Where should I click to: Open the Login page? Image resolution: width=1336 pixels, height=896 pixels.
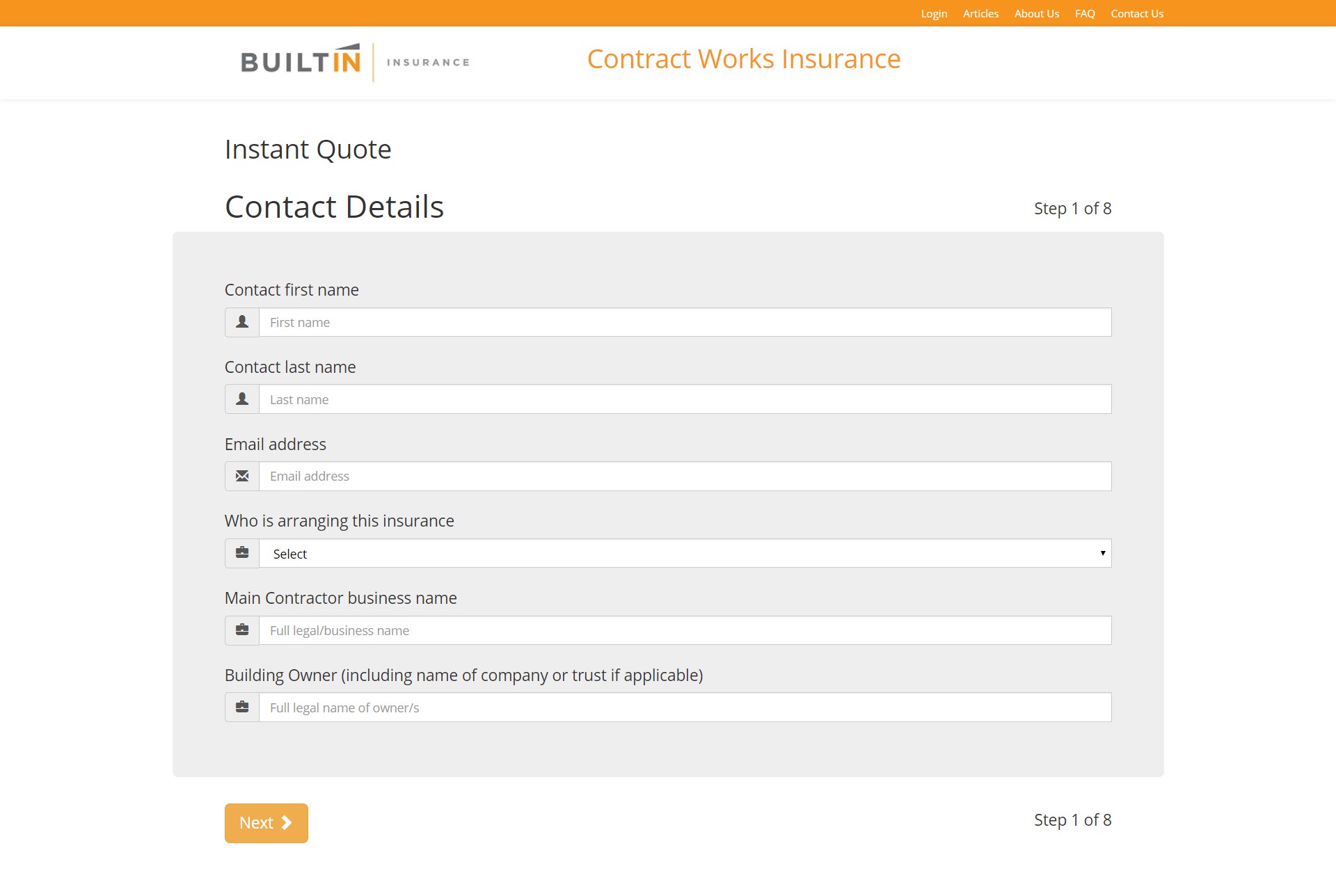pos(934,13)
